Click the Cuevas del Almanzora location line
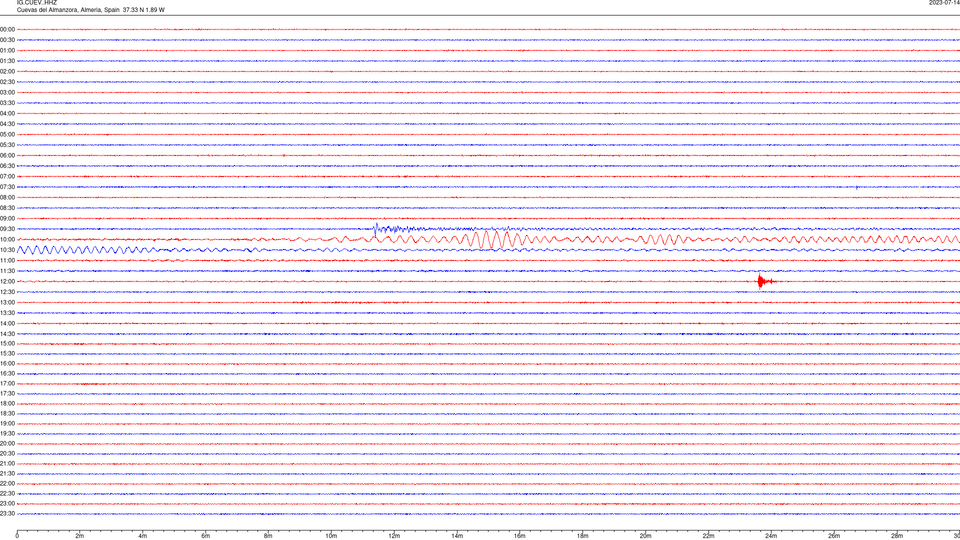The image size is (960, 540). tap(91, 10)
